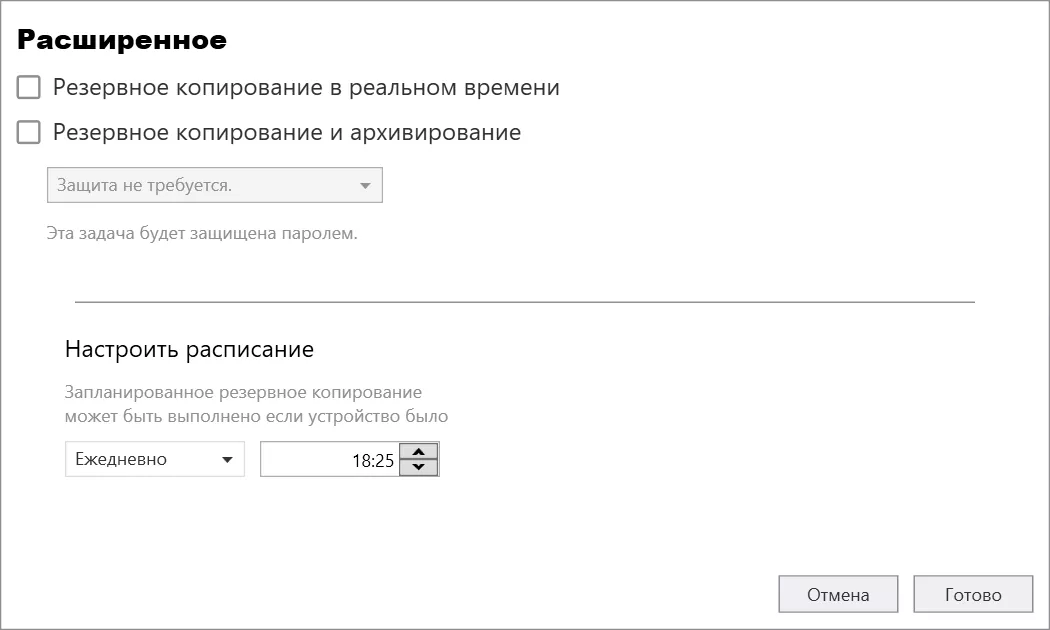
Task: Enable real-time backup checkbox
Action: tap(28, 87)
